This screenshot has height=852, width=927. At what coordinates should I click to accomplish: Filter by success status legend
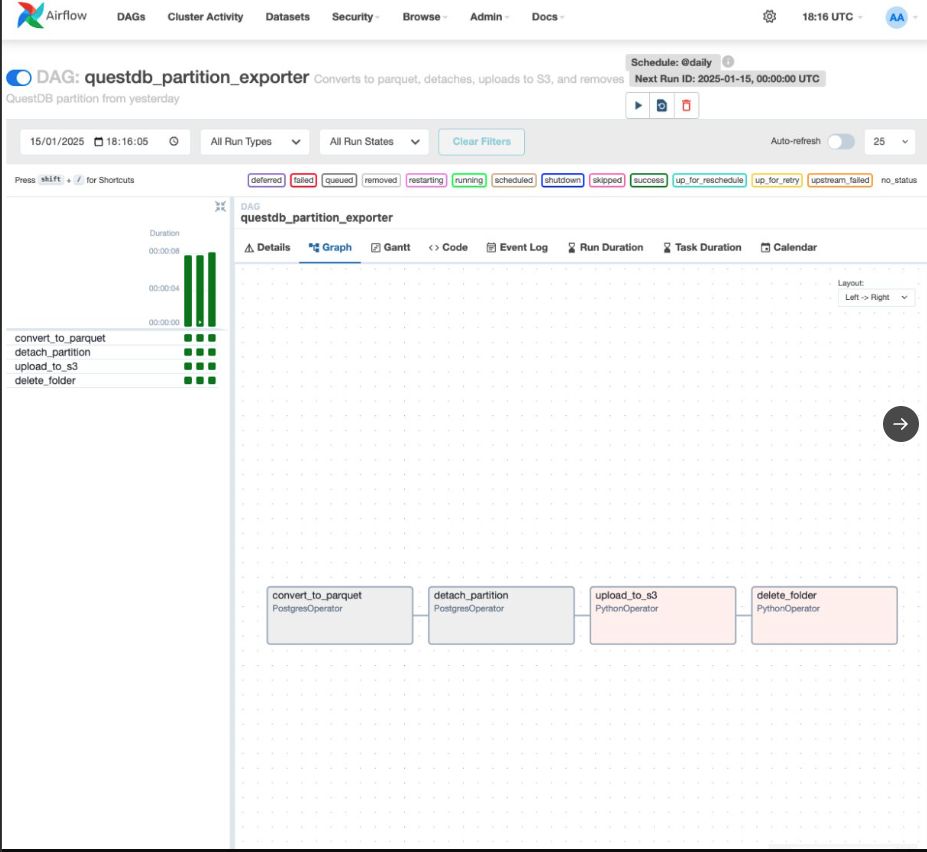tap(649, 180)
